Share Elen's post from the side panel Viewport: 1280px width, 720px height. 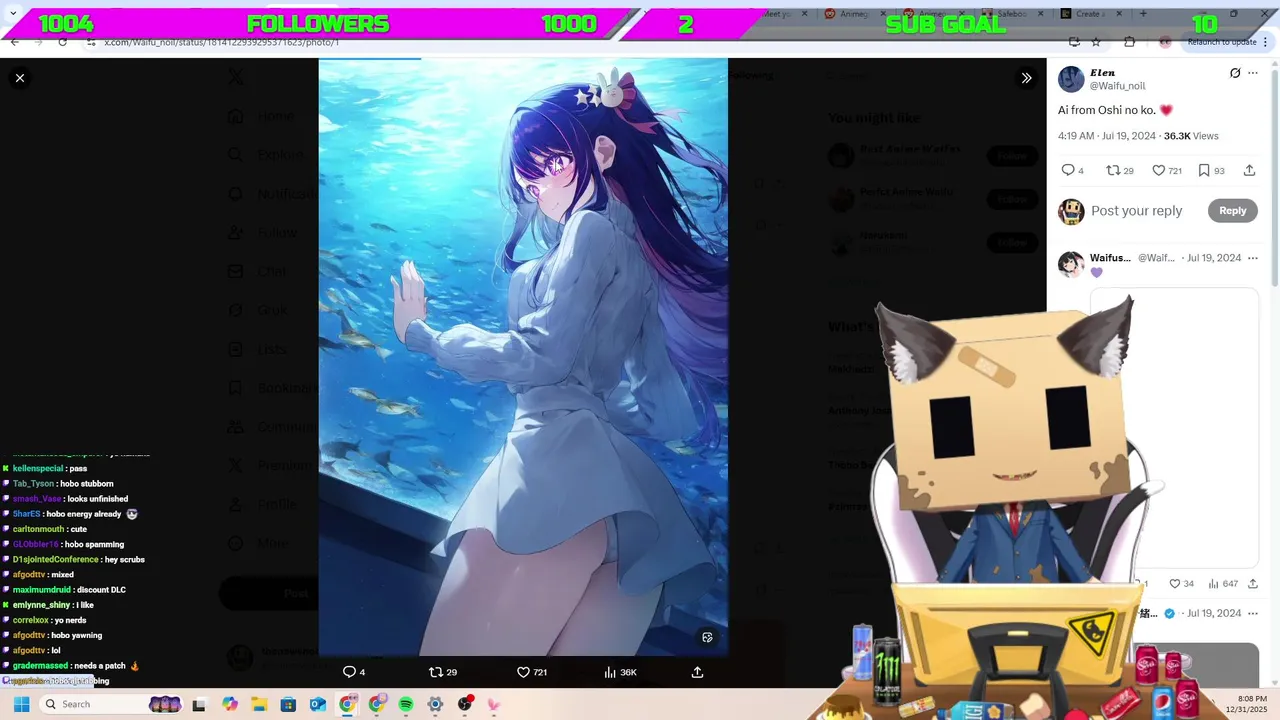pyautogui.click(x=1249, y=170)
